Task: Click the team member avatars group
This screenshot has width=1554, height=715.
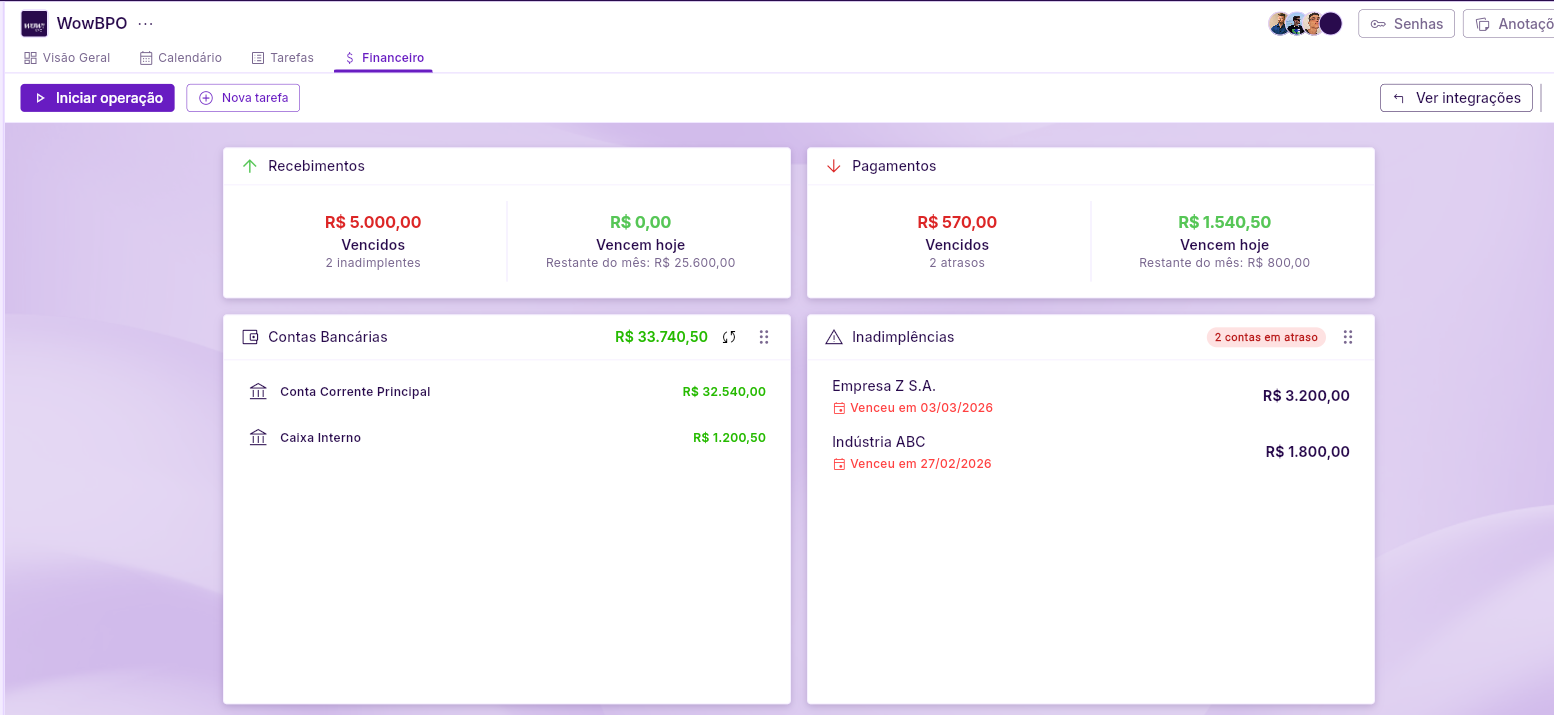Action: click(1305, 24)
